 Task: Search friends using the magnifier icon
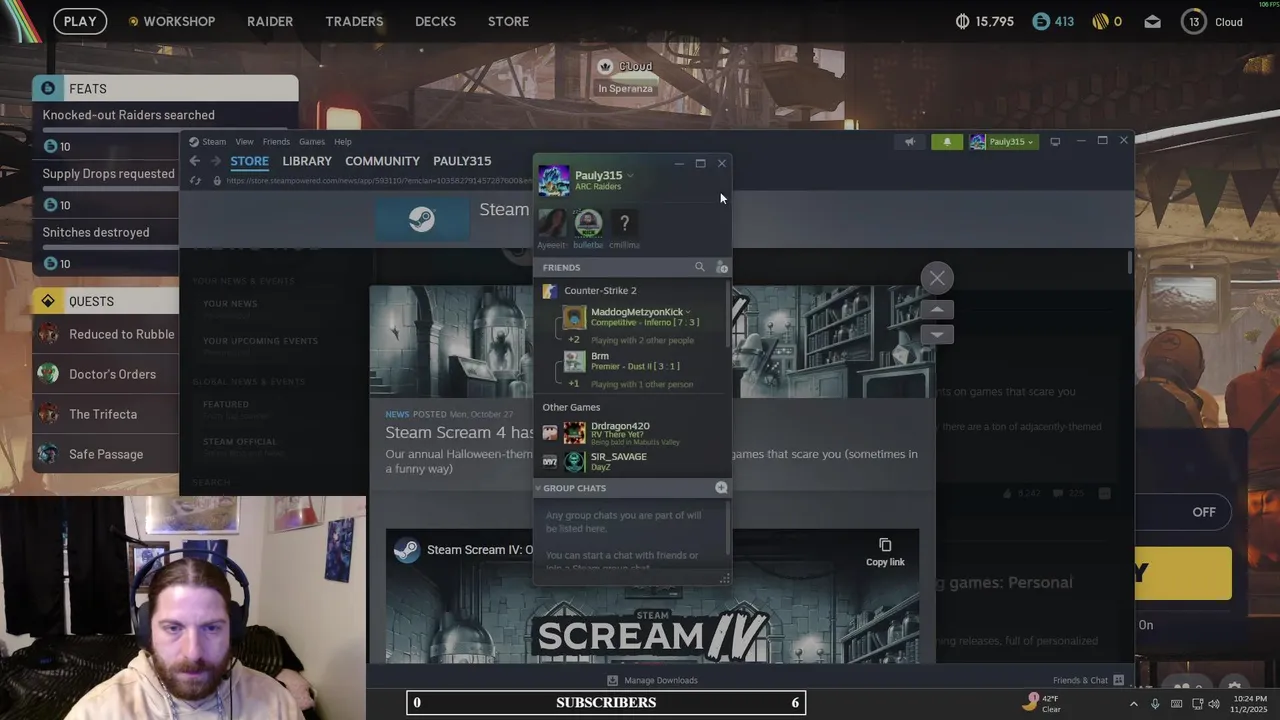pos(700,267)
